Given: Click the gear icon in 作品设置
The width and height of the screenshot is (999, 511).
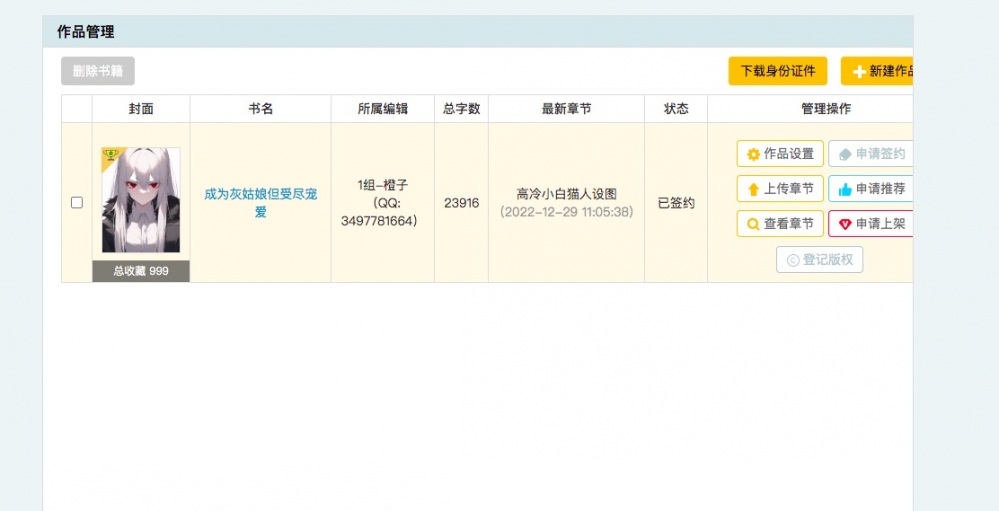Looking at the screenshot, I should tap(753, 154).
